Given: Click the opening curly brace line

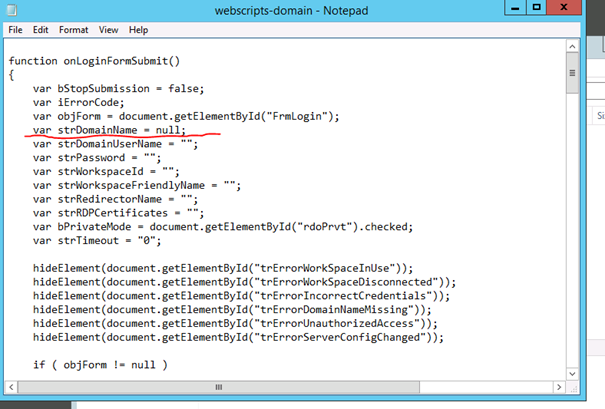Looking at the screenshot, I should coord(11,75).
